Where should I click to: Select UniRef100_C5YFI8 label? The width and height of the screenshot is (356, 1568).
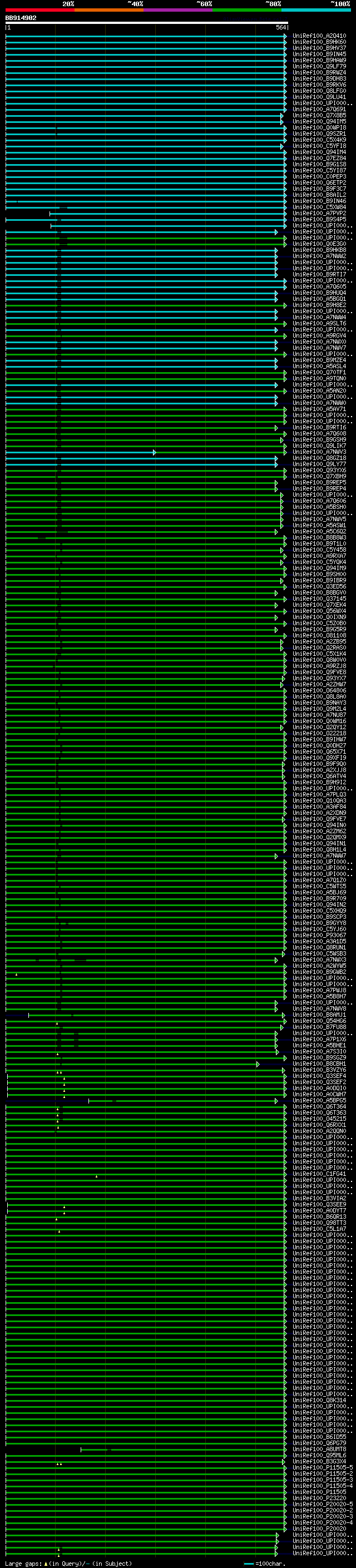[x=319, y=146]
